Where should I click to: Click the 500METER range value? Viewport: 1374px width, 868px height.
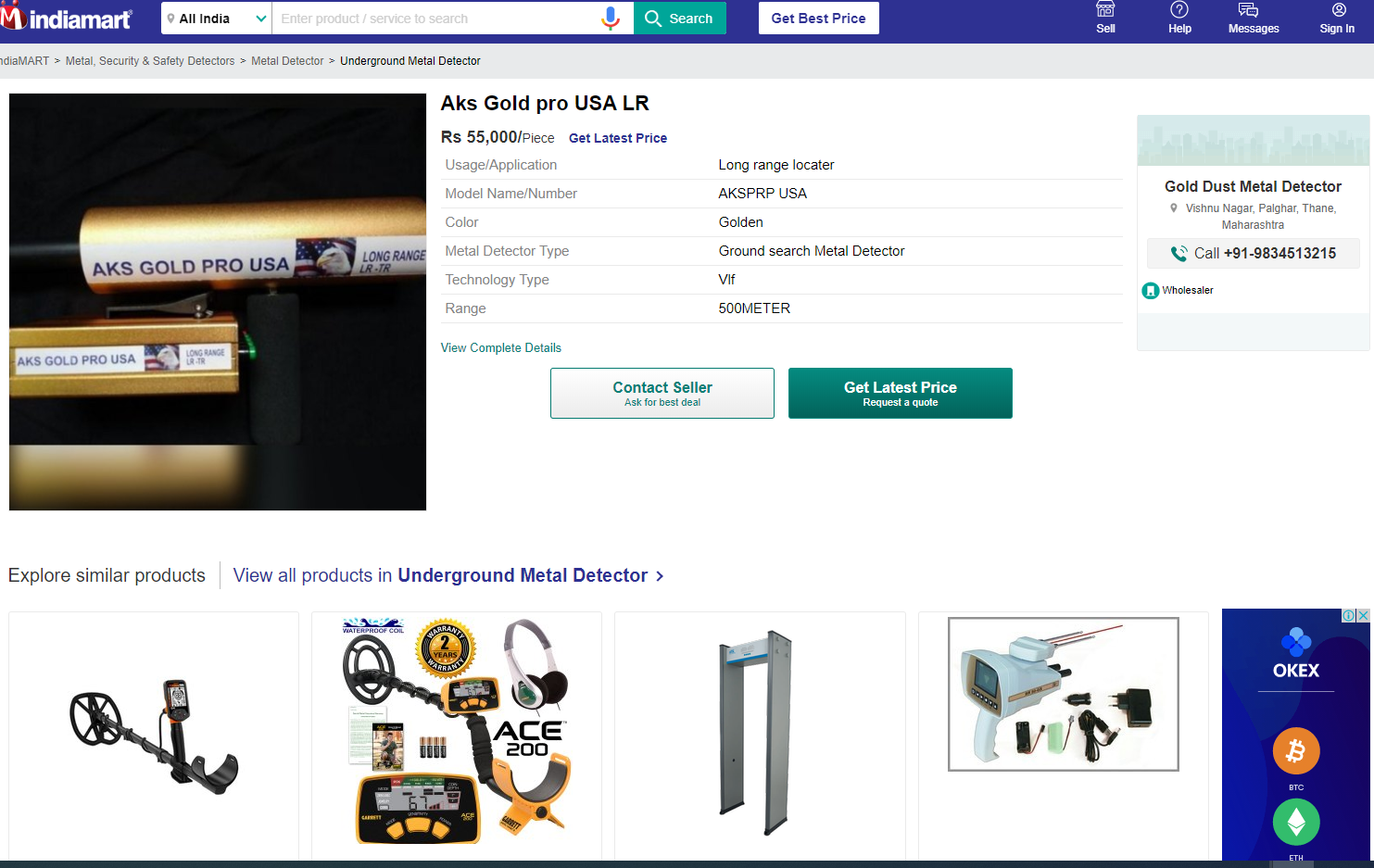coord(754,308)
